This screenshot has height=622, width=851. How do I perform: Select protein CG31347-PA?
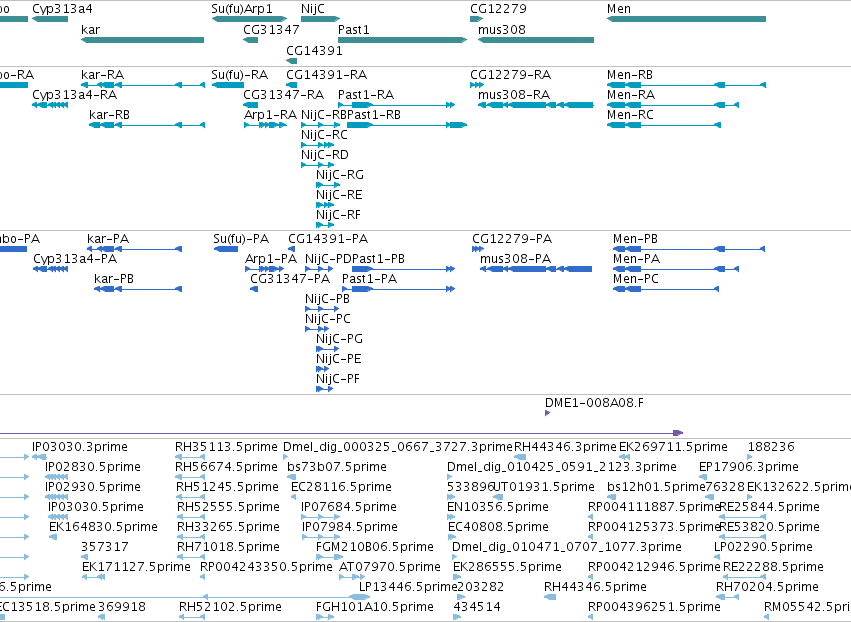(253, 289)
